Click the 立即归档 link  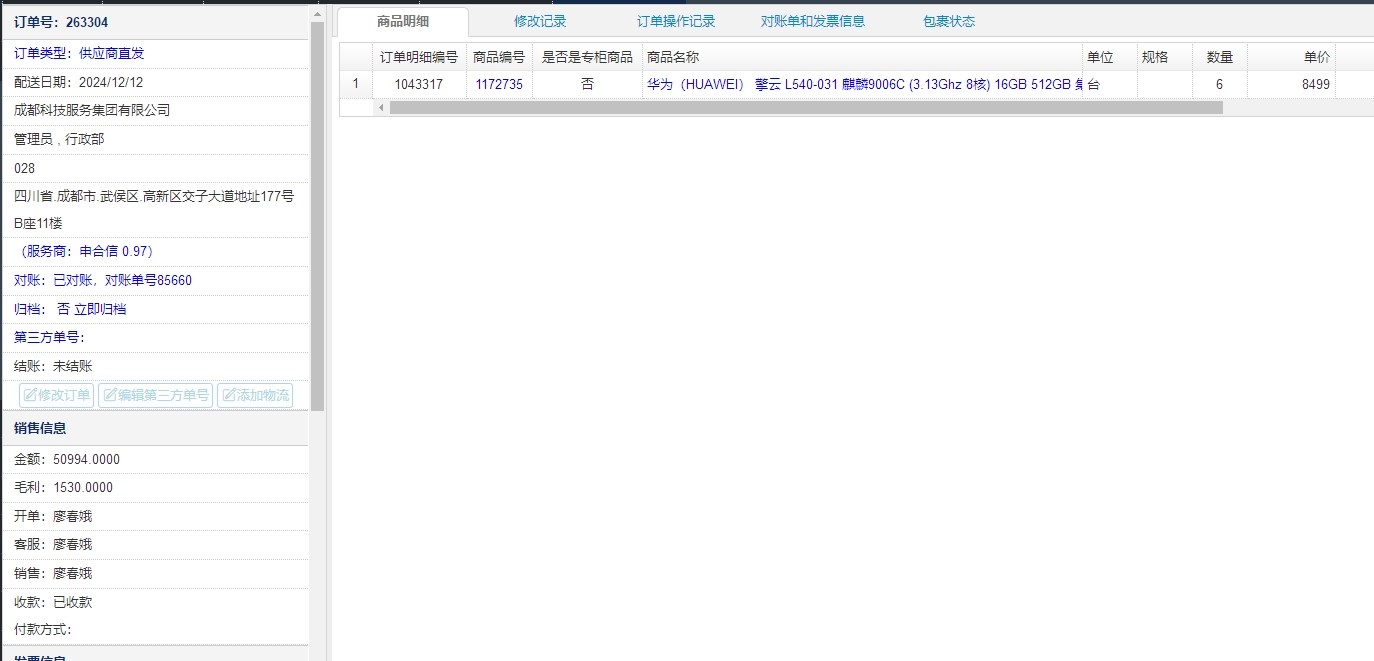pos(100,309)
